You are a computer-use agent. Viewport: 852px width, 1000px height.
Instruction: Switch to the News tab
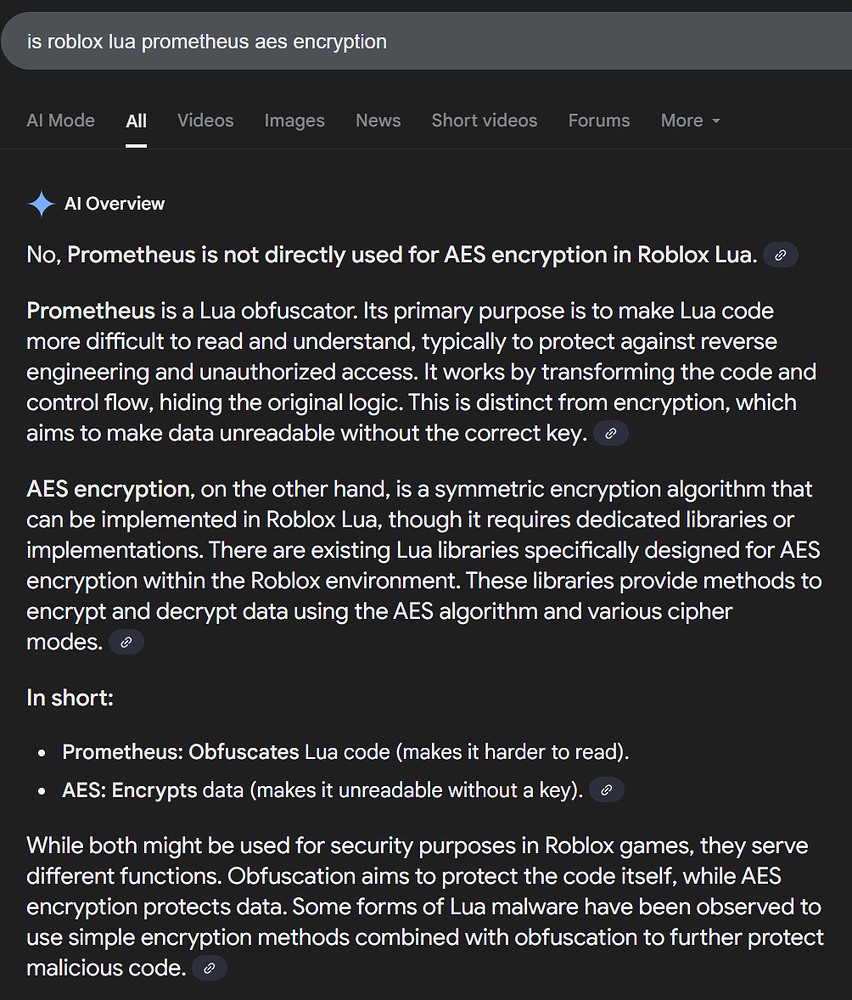[378, 120]
